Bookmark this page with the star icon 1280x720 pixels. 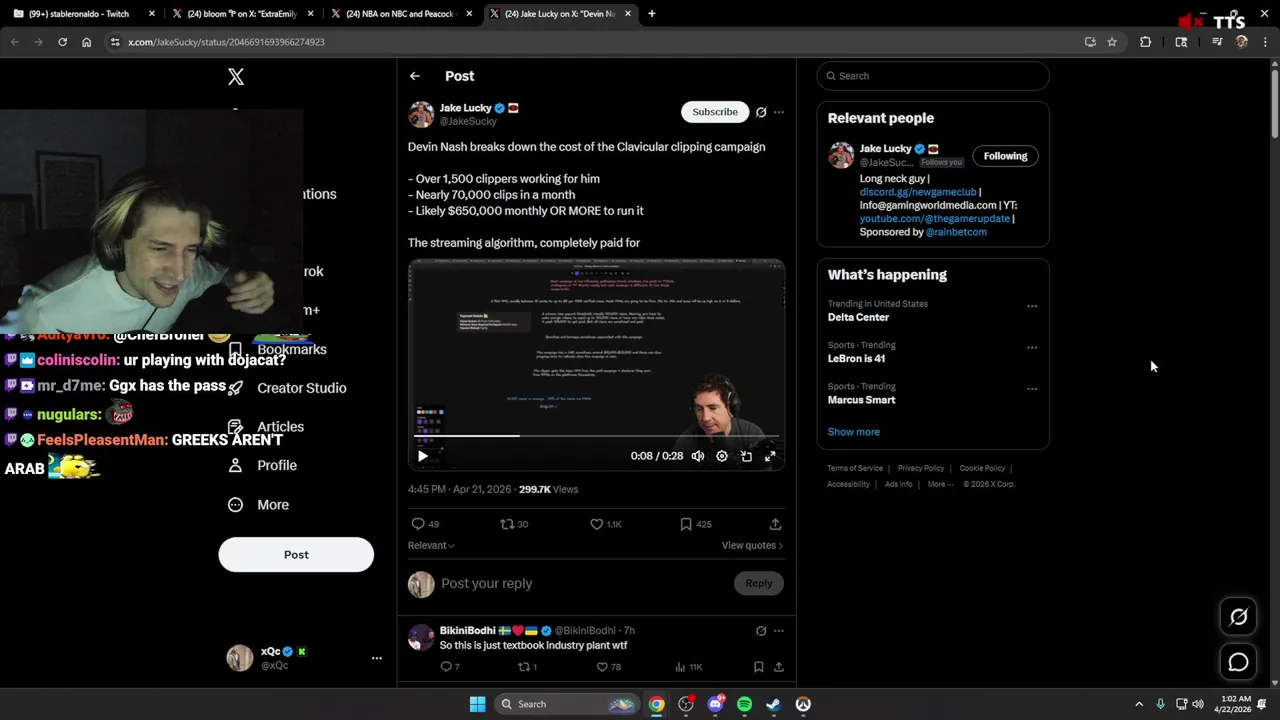pyautogui.click(x=1112, y=42)
